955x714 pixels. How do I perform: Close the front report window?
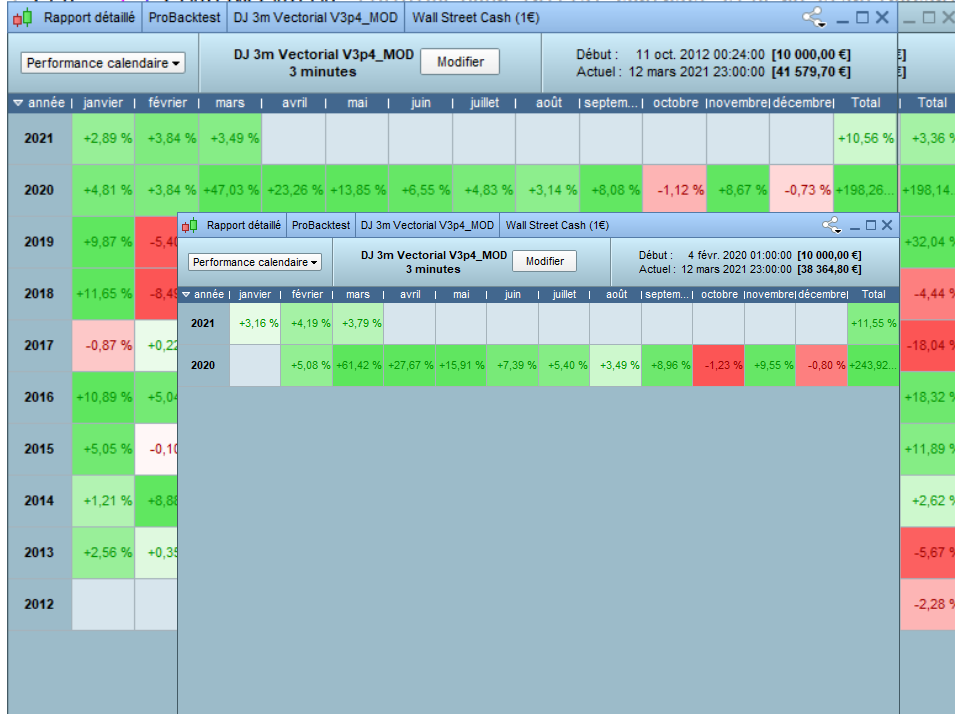tap(887, 225)
